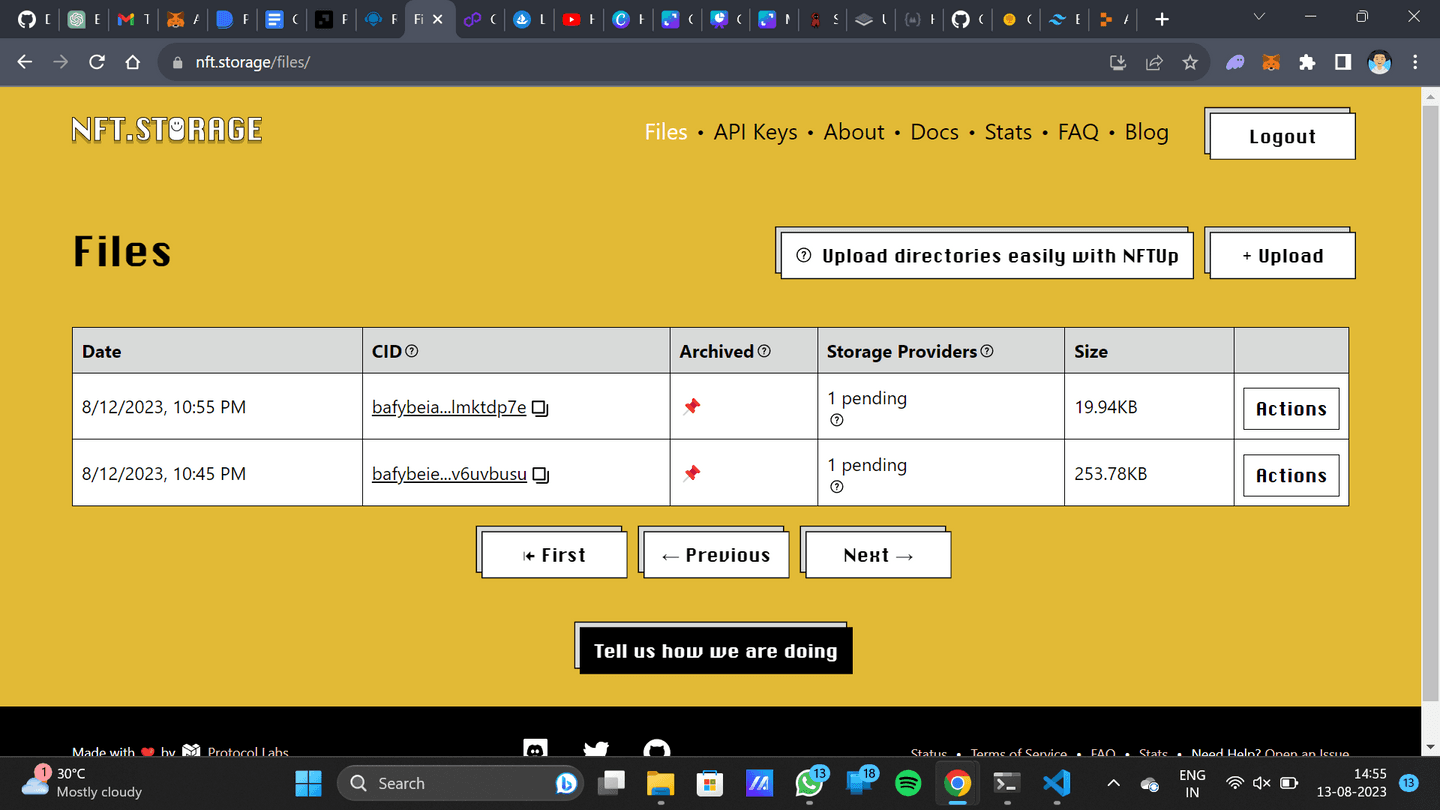Image resolution: width=1440 pixels, height=810 pixels.
Task: Open the CID link bafybeia...lmktdp7e
Action: coord(449,407)
